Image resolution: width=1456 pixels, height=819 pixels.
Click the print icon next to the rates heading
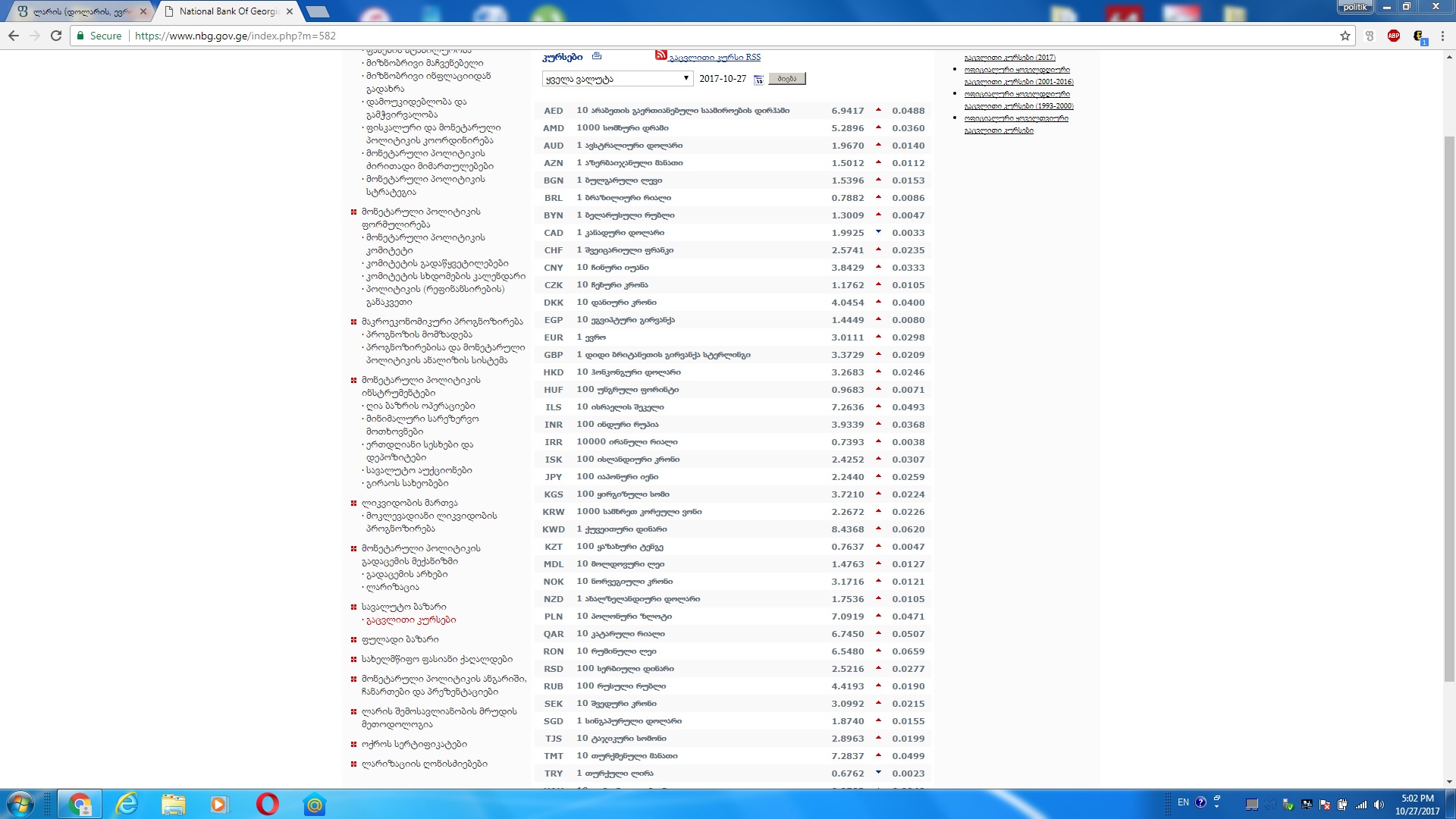click(597, 56)
